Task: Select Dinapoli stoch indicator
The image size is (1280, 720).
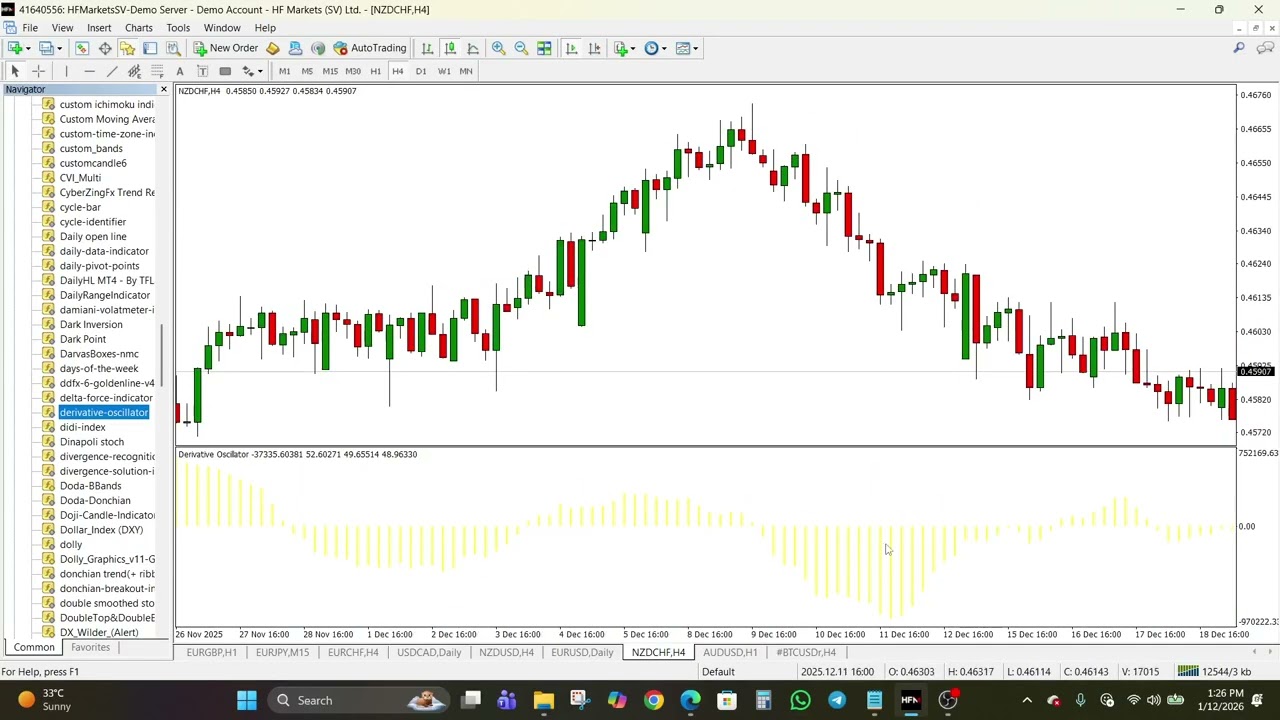Action: point(92,442)
